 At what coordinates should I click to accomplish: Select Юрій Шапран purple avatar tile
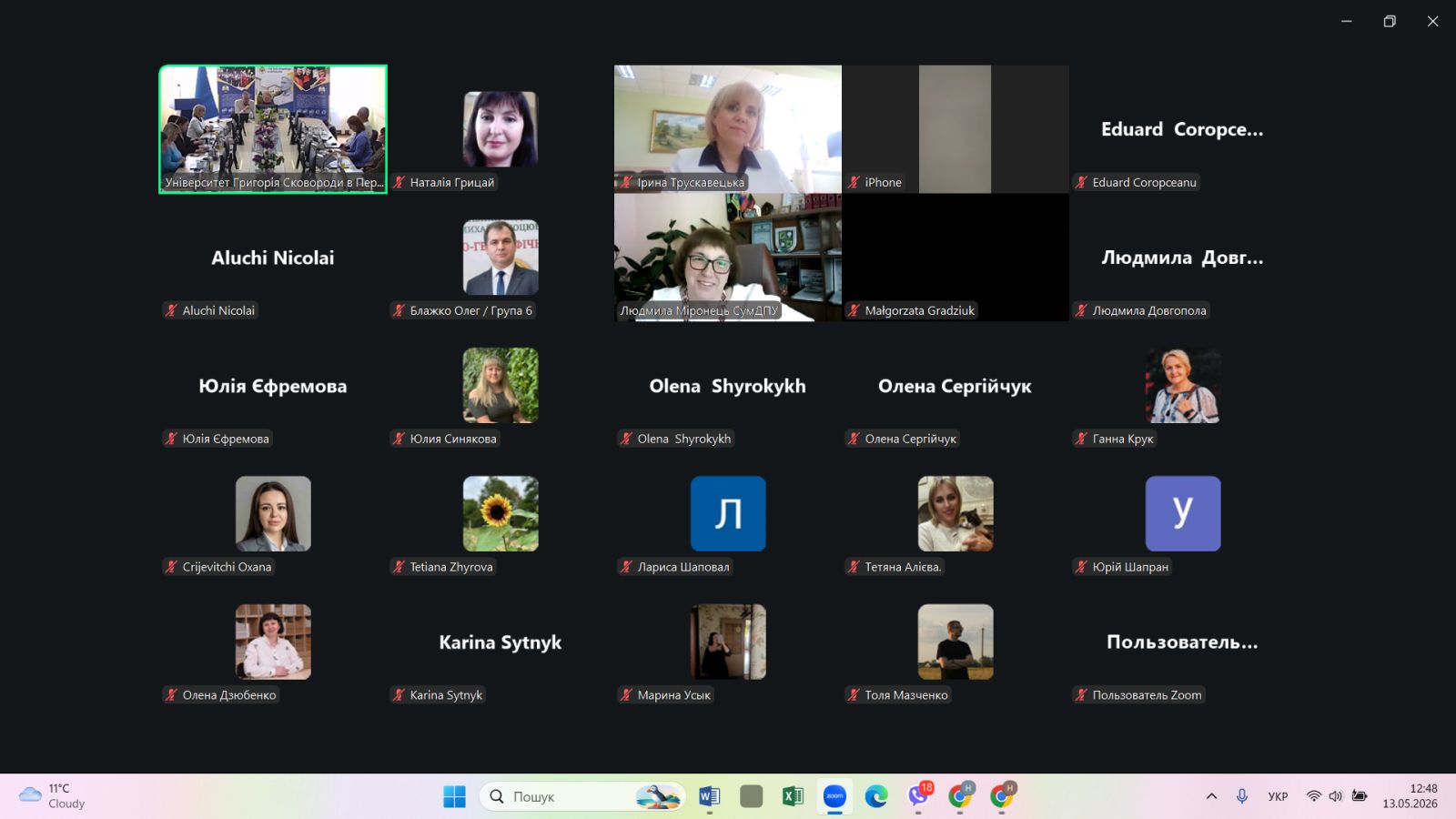coord(1183,513)
